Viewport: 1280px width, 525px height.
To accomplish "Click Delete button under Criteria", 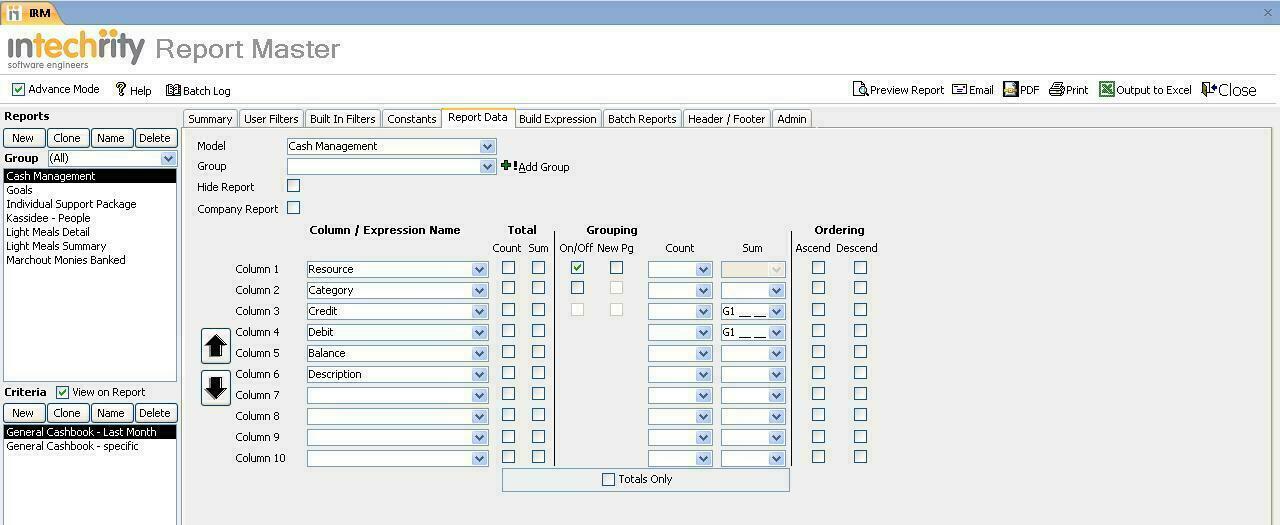I will tap(154, 413).
